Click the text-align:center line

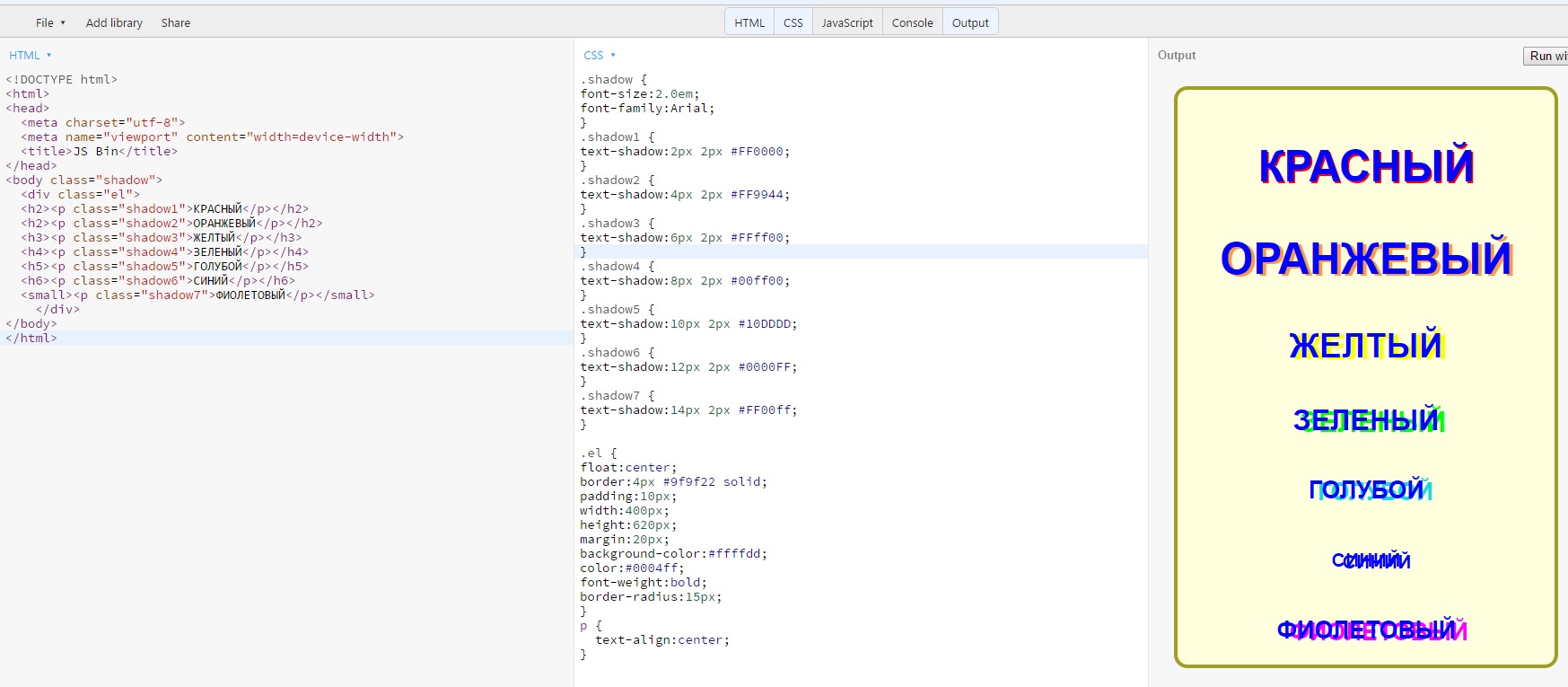pos(662,639)
